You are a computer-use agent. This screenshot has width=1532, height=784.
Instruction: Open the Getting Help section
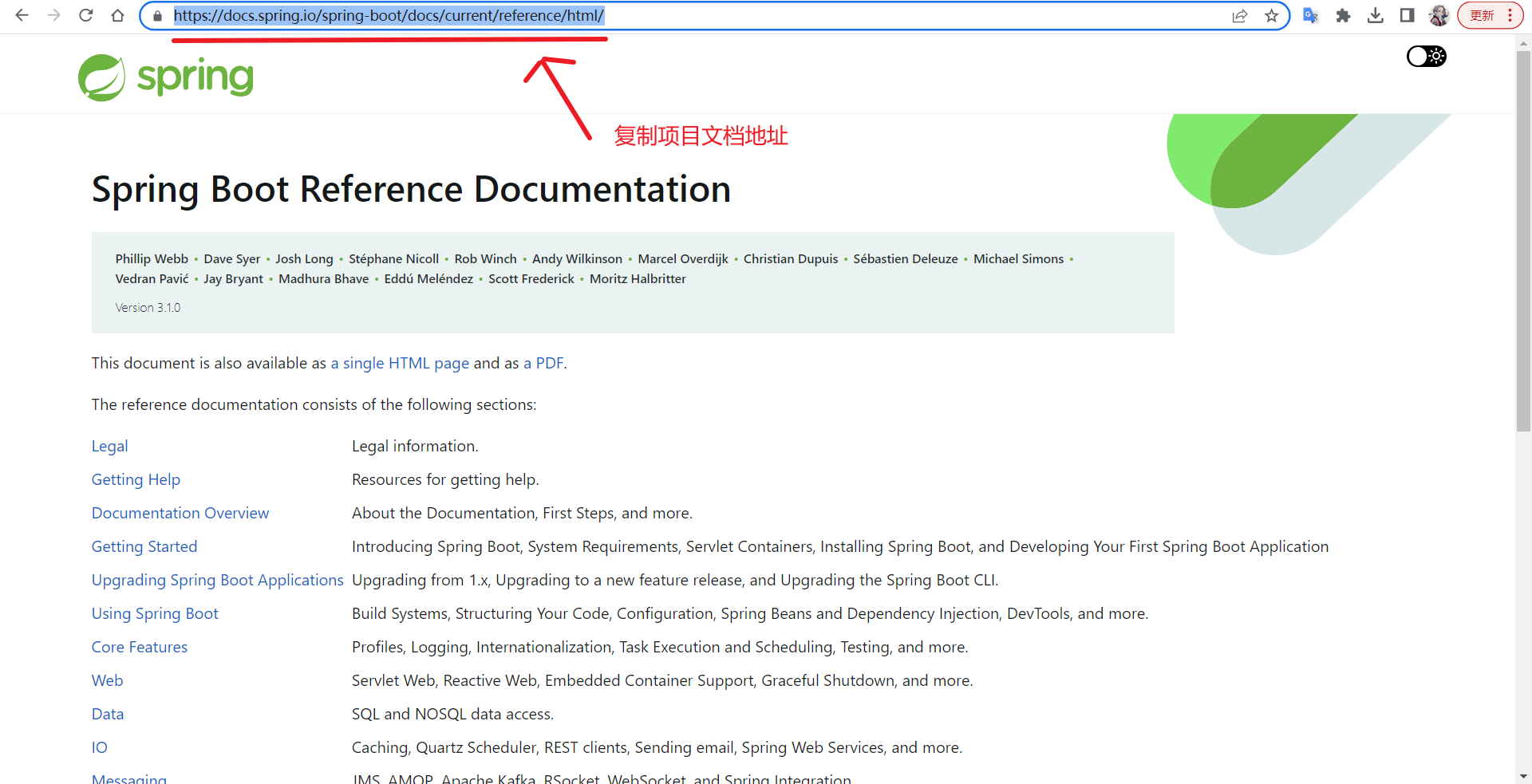coord(136,479)
